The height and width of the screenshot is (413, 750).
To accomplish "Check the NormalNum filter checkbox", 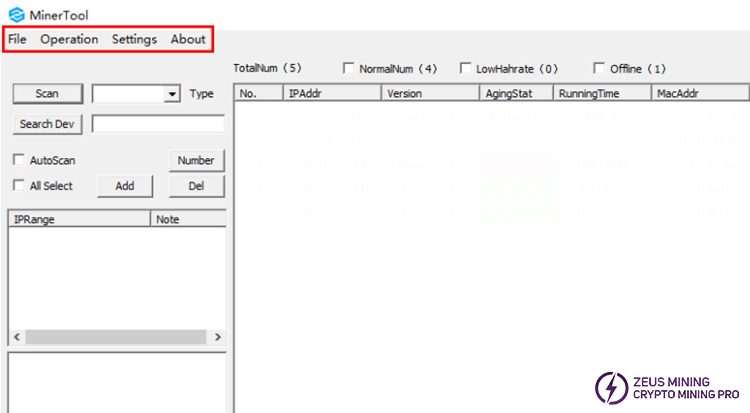I will [x=349, y=69].
